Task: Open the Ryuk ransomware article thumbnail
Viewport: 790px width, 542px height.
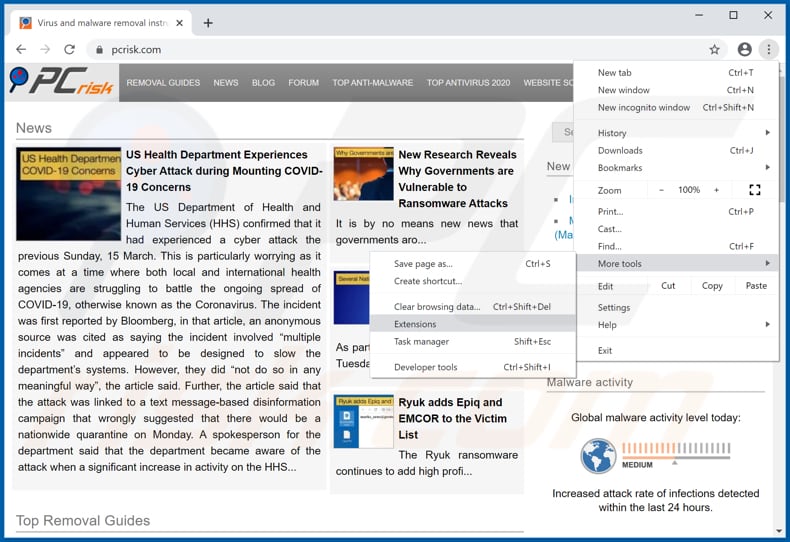Action: click(x=363, y=421)
